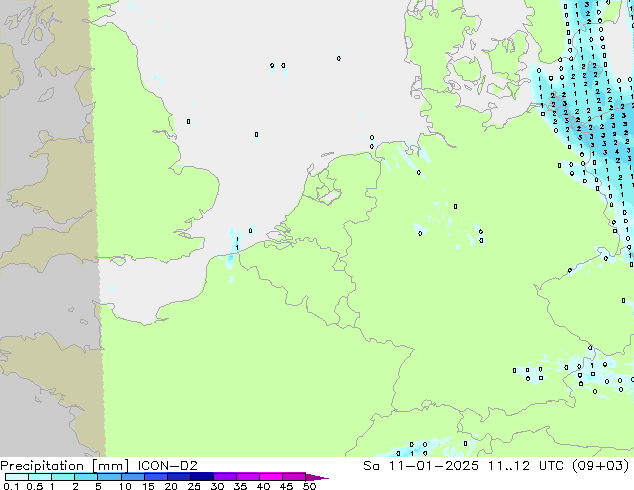The image size is (634, 490).
Task: Click the 1–2 mm legend color swatch
Action: 63,477
